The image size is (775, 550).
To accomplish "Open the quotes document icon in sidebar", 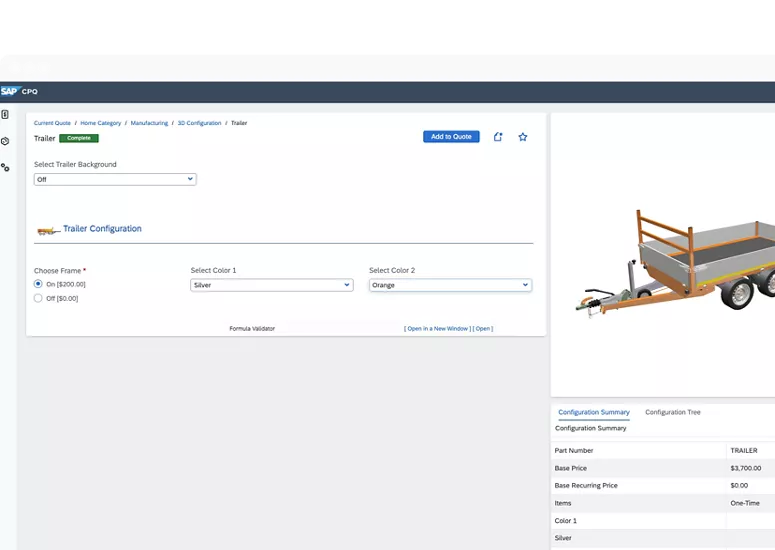I will point(5,115).
